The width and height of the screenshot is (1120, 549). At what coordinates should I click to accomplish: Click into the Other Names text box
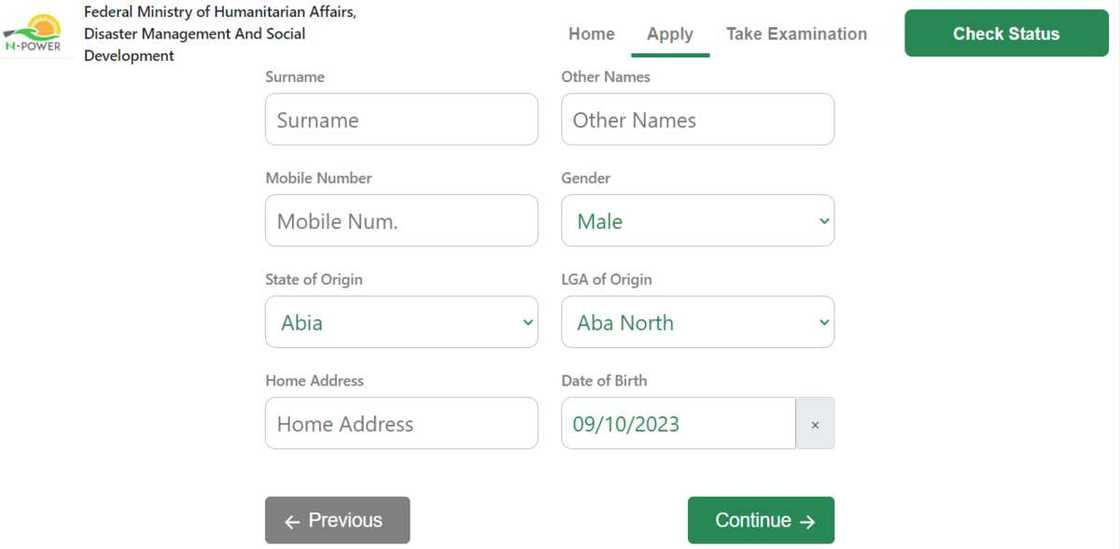point(697,120)
